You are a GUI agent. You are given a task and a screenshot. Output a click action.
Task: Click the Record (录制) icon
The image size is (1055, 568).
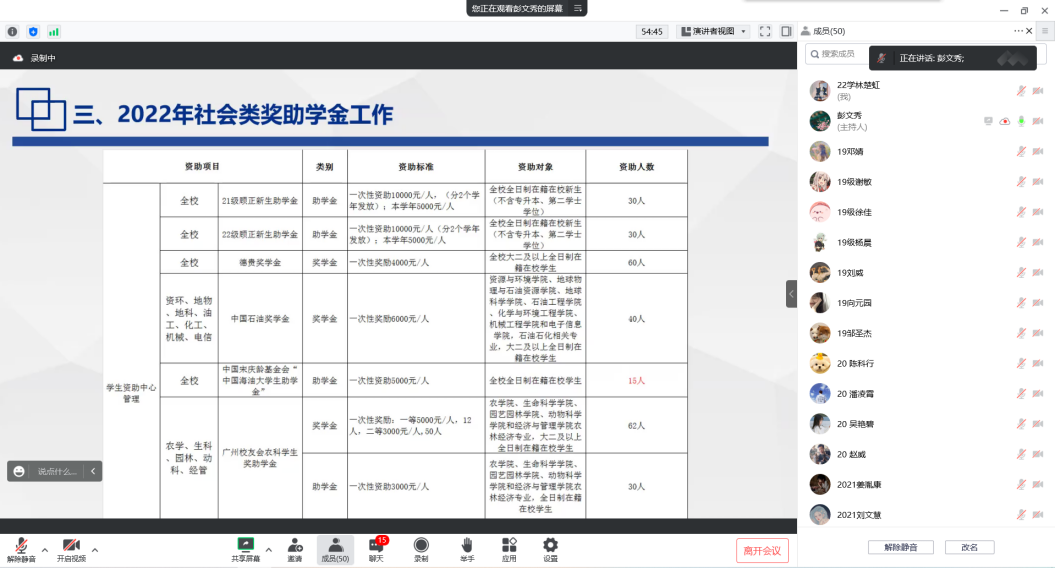point(421,545)
